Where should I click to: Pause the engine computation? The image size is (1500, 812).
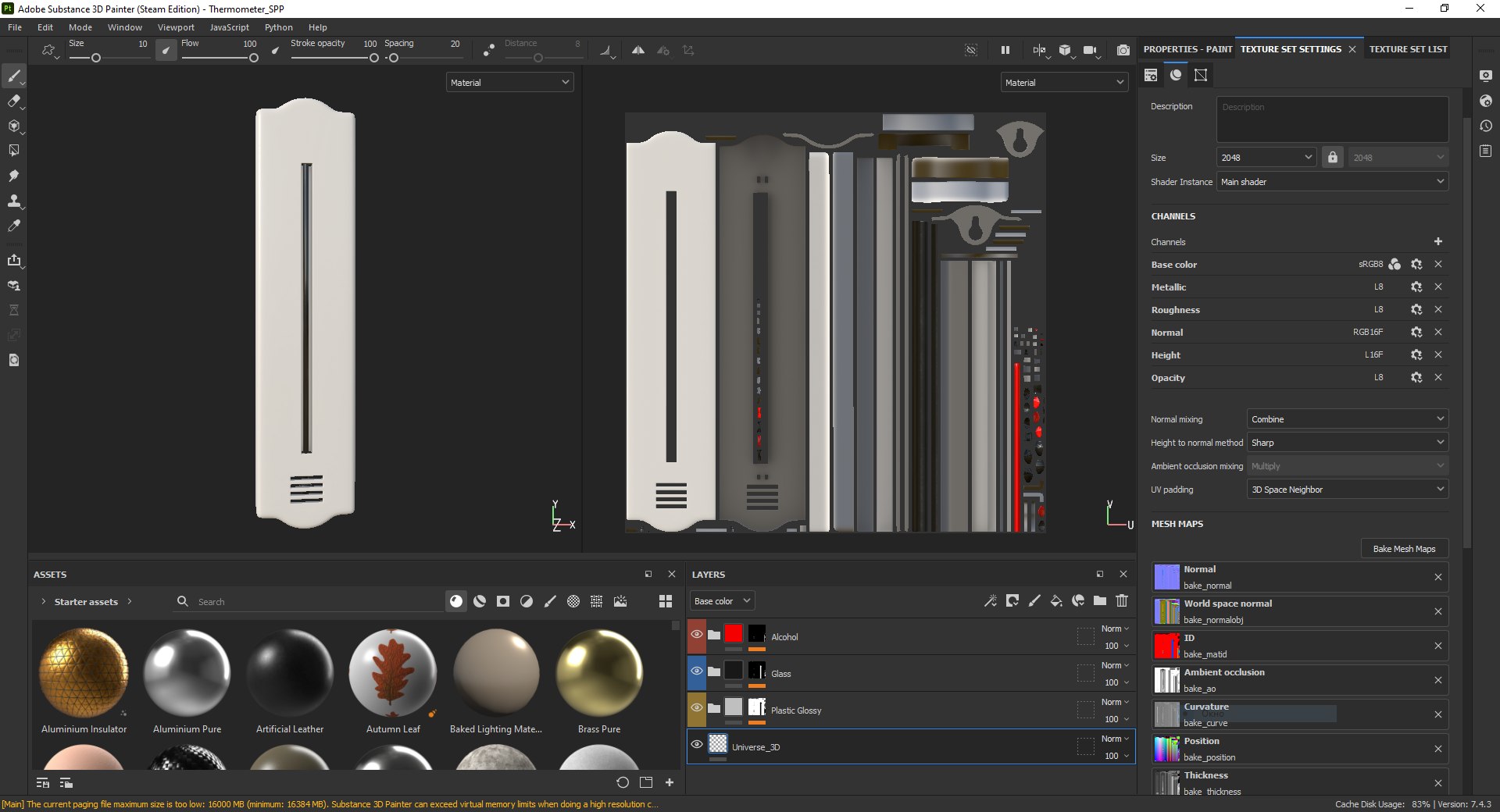click(x=1005, y=50)
